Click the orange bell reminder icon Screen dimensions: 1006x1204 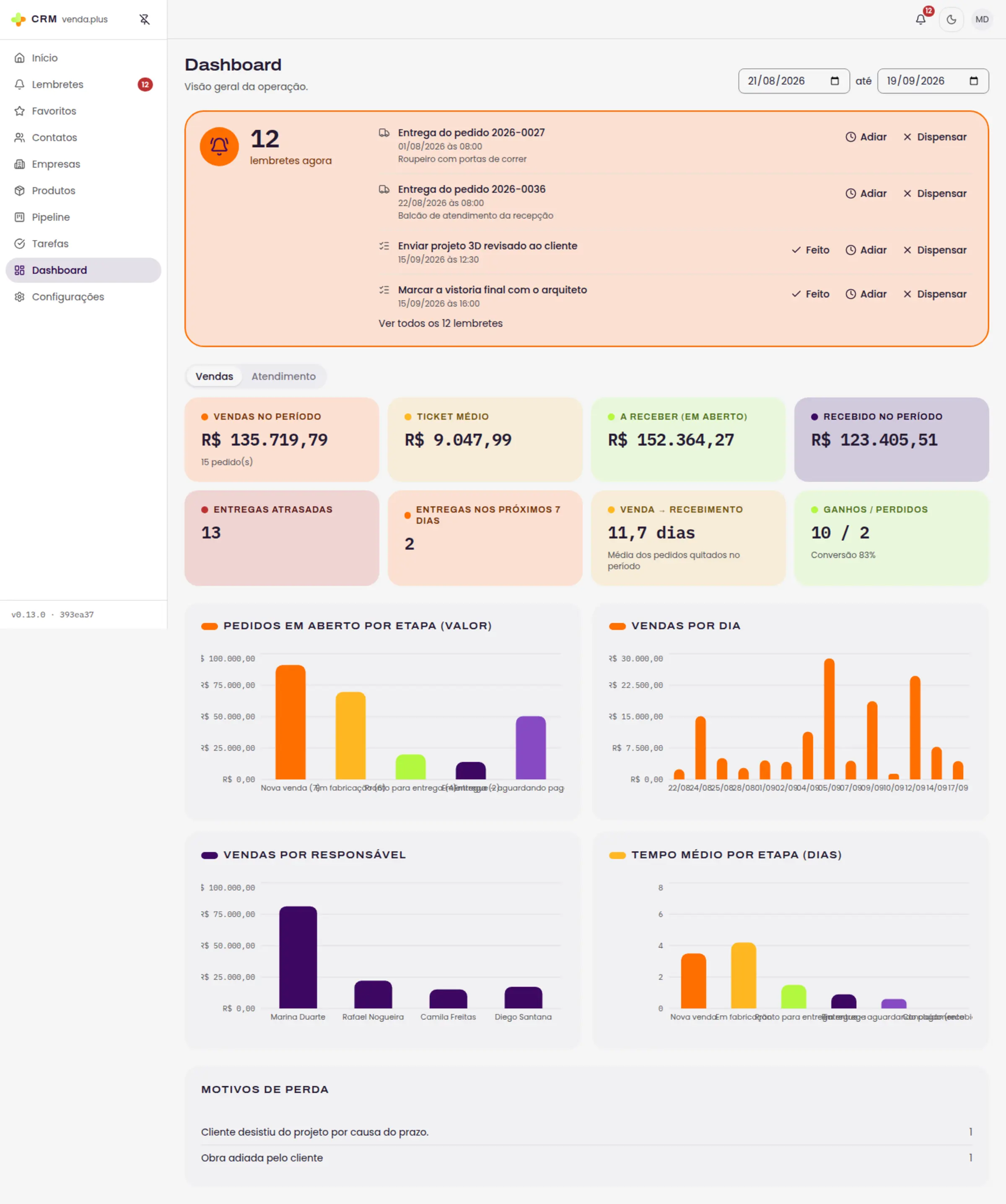[219, 147]
